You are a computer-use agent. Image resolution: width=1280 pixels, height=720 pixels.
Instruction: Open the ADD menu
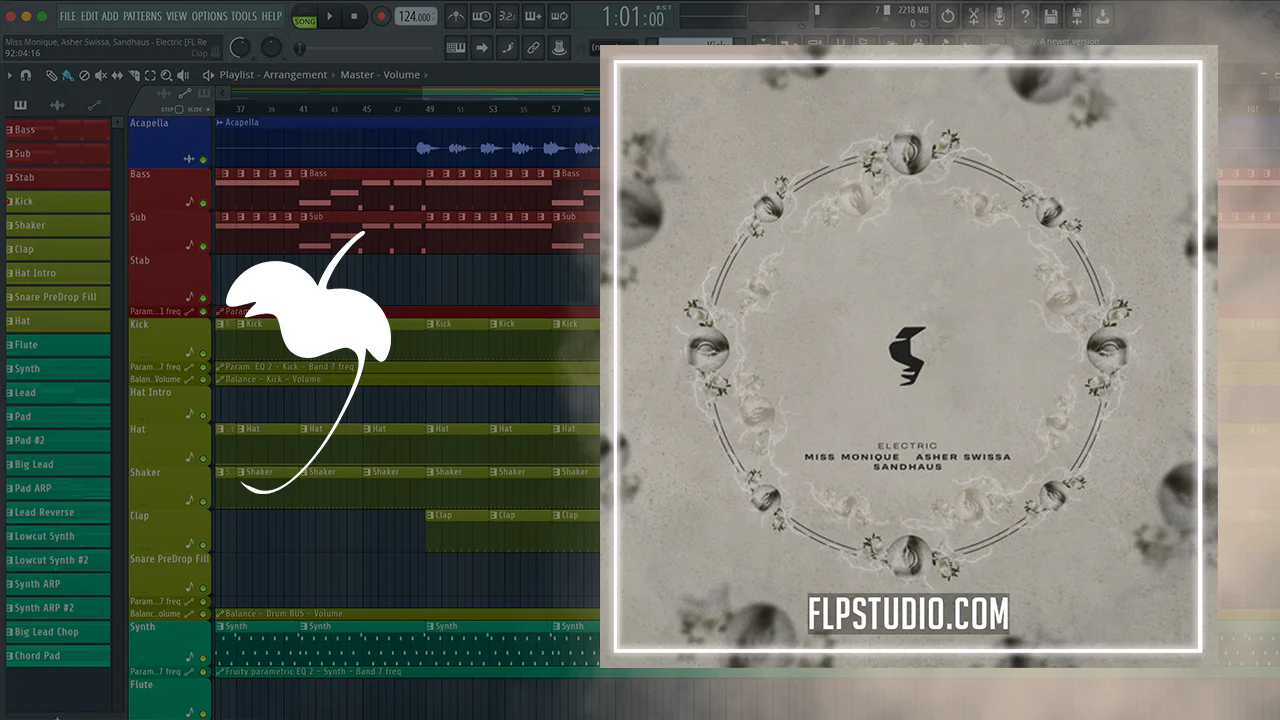click(110, 17)
